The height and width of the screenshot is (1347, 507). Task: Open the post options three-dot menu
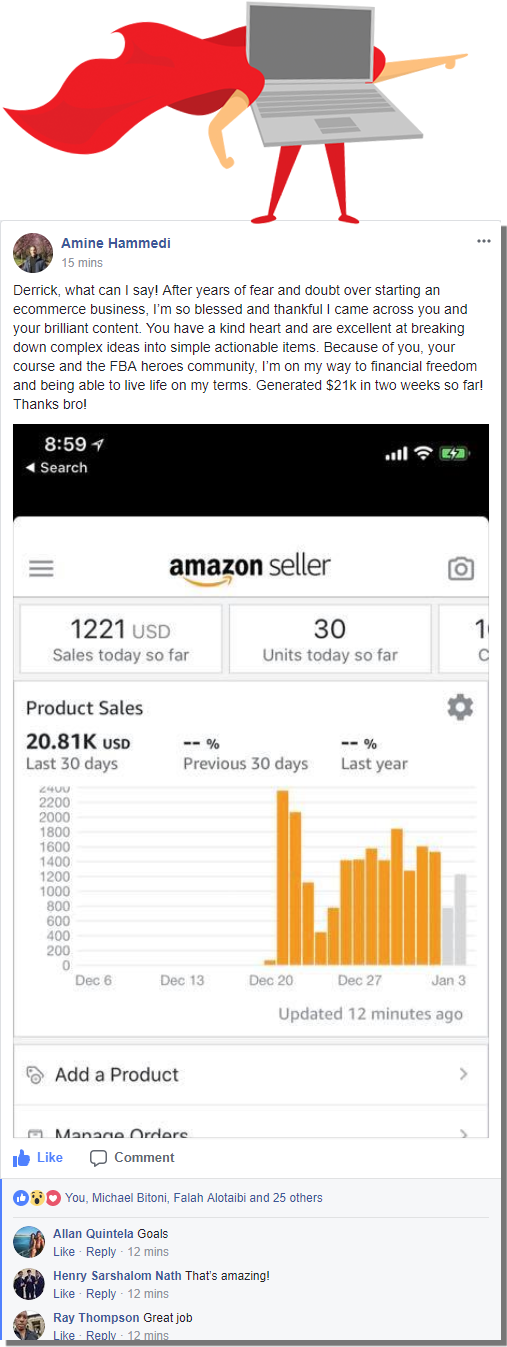click(484, 241)
